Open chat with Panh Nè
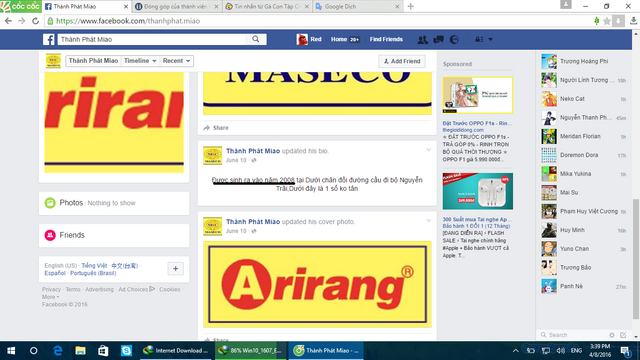 tap(584, 286)
